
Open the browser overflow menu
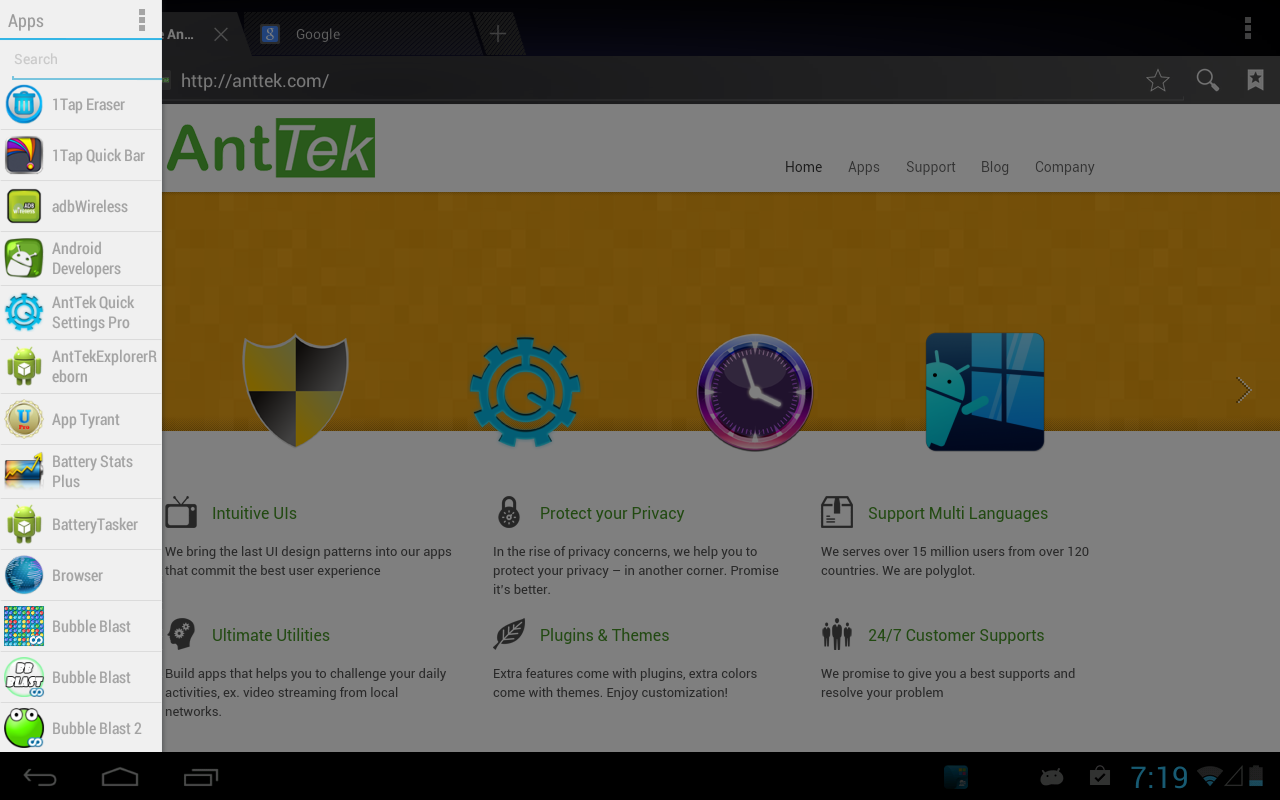(x=1247, y=28)
